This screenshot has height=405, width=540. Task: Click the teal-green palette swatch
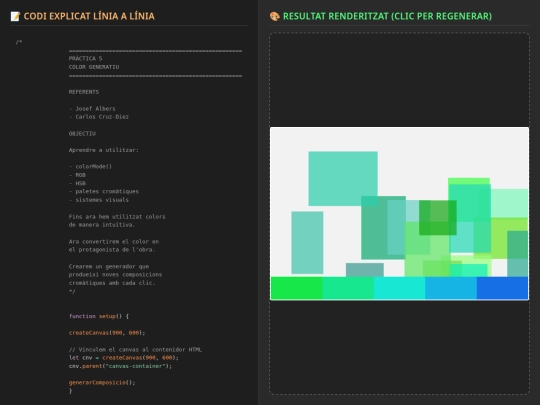348,288
